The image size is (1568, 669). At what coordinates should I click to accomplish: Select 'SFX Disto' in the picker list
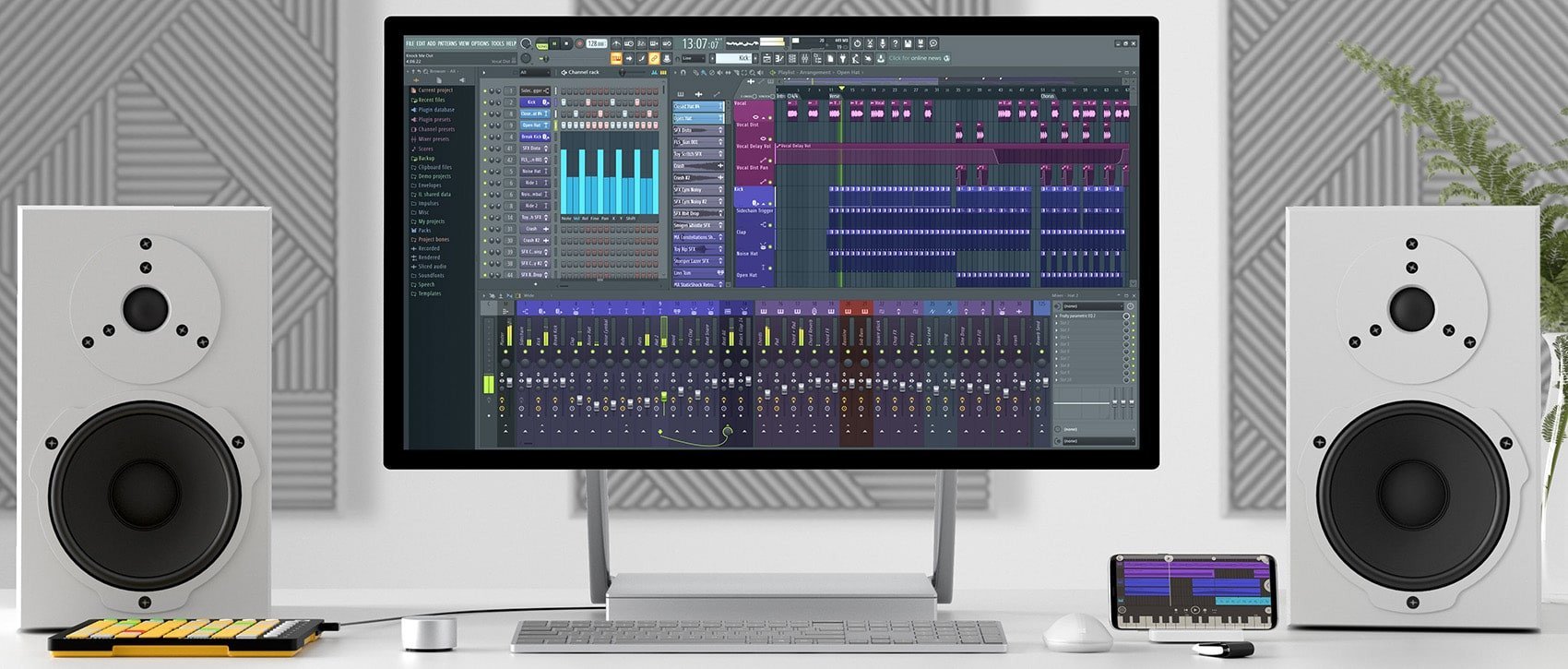click(699, 130)
